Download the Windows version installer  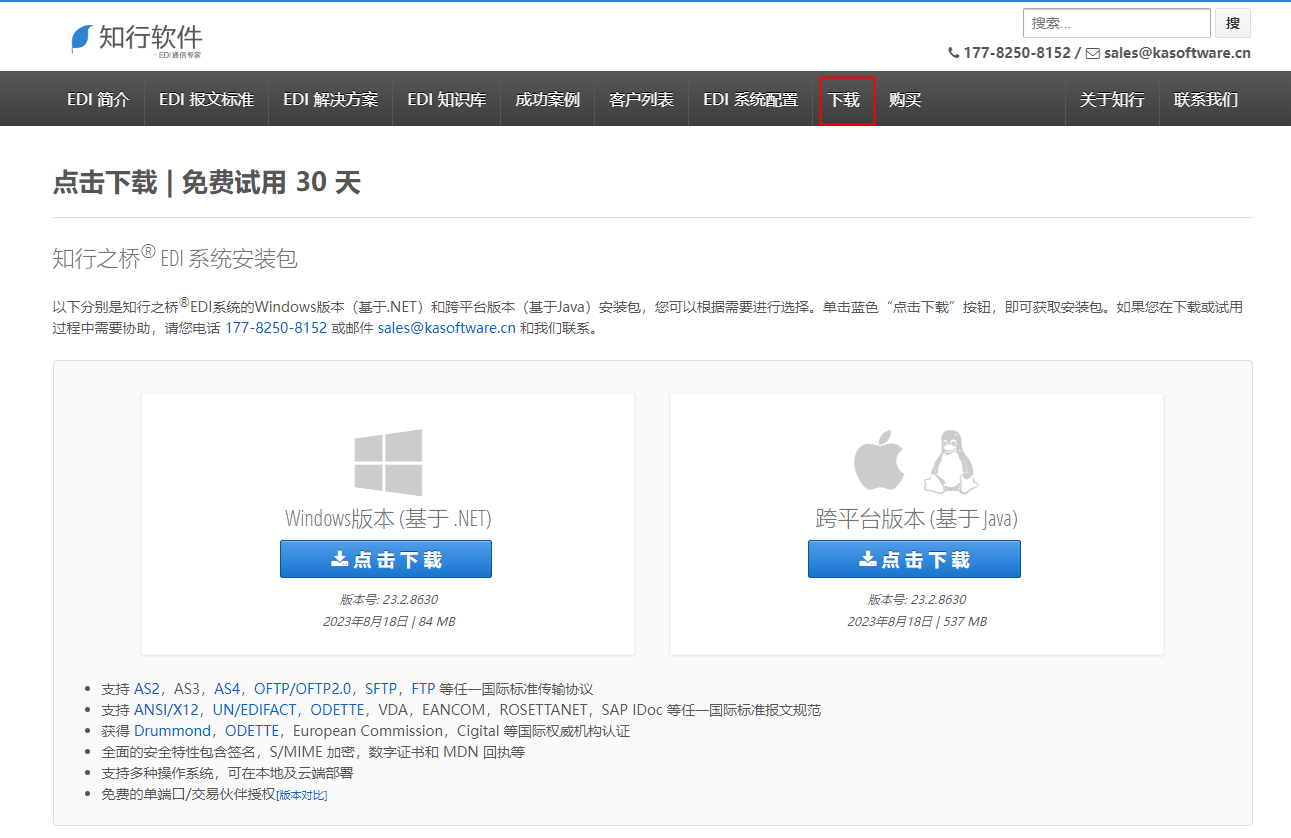pyautogui.click(x=386, y=559)
